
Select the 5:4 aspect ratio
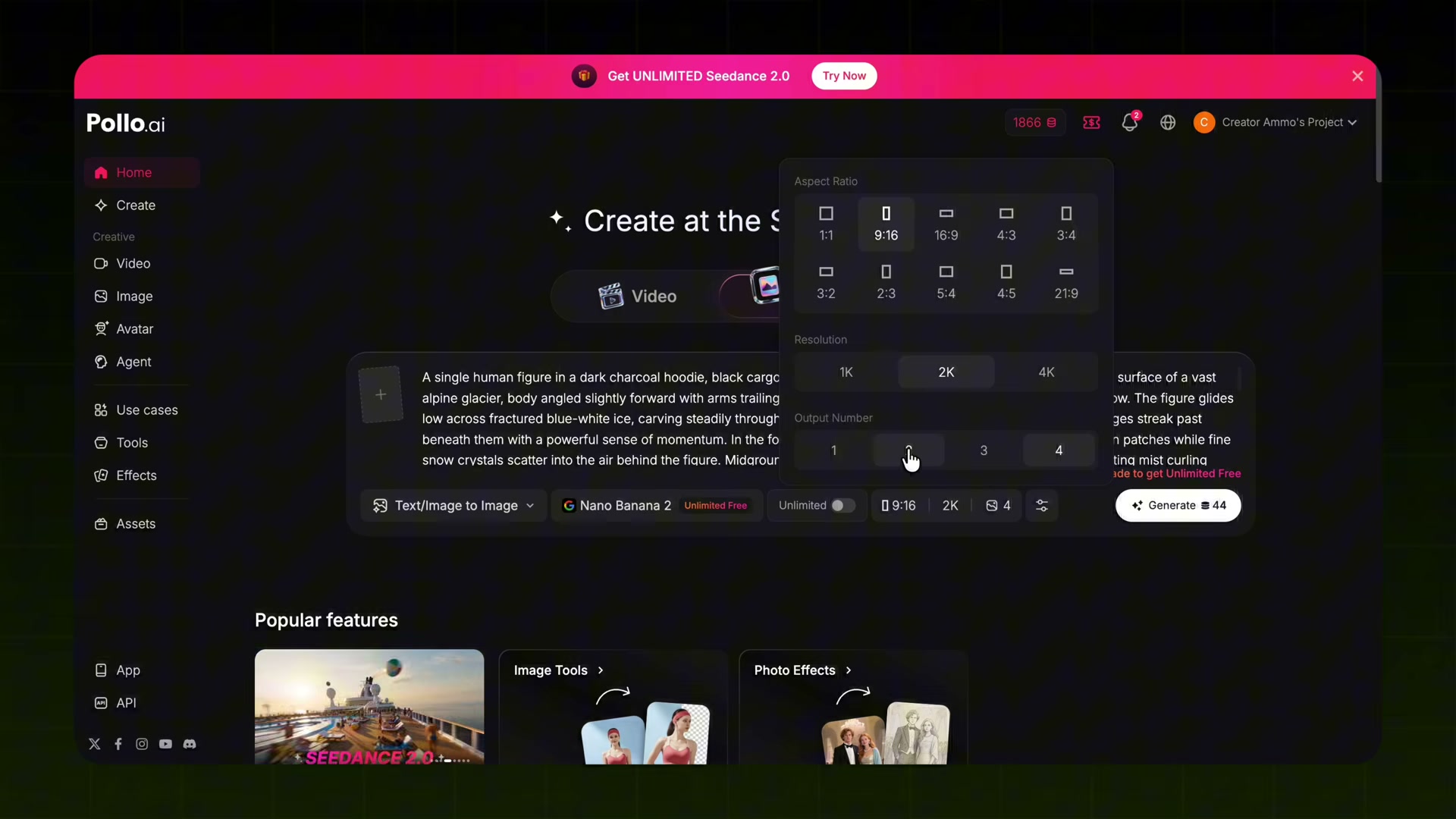point(946,282)
